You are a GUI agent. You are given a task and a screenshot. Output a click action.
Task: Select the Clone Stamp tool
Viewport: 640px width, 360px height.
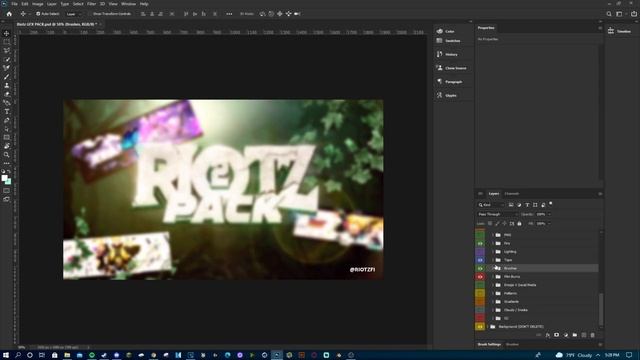[7, 85]
